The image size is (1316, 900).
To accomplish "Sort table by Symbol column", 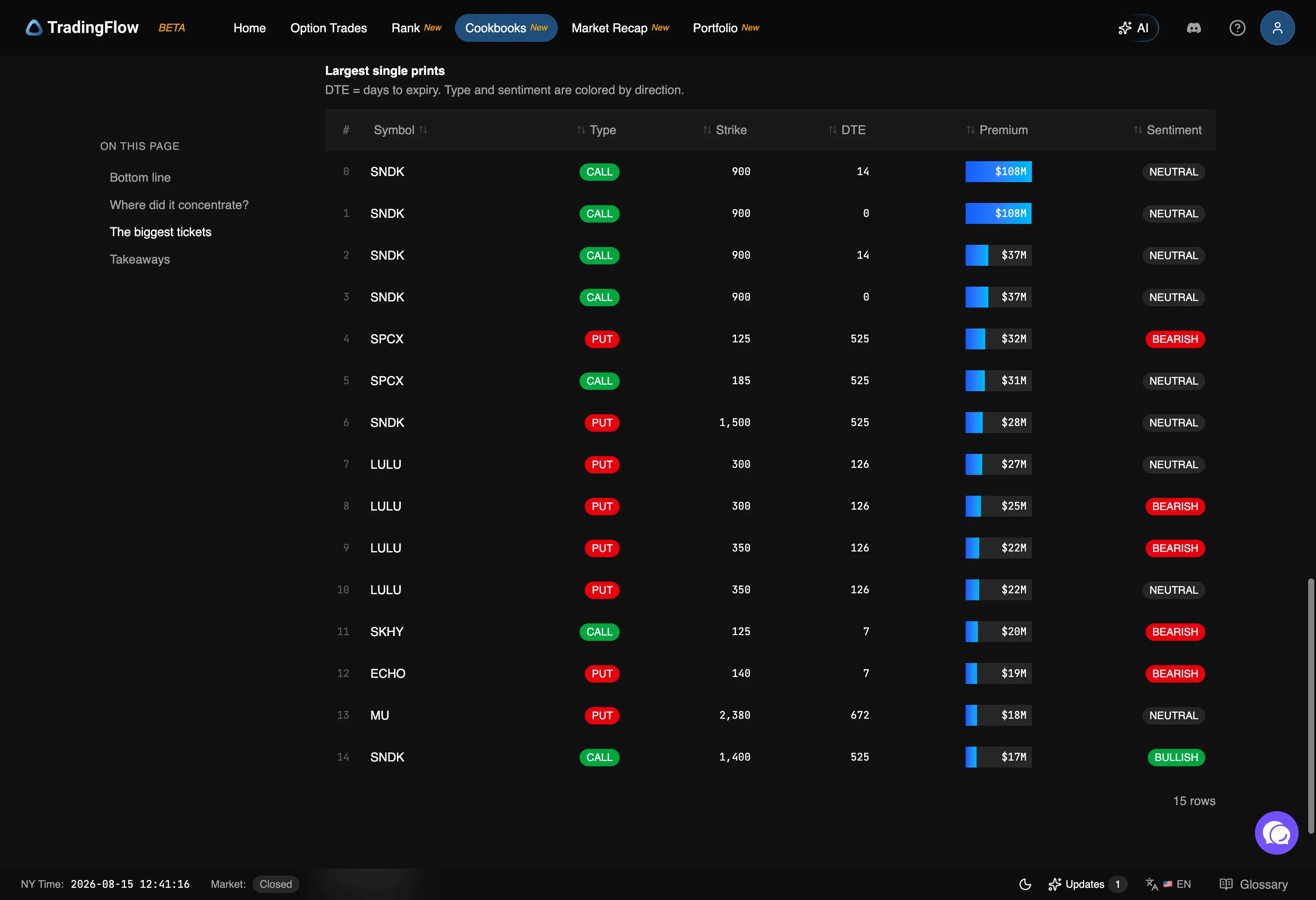I will click(x=400, y=130).
